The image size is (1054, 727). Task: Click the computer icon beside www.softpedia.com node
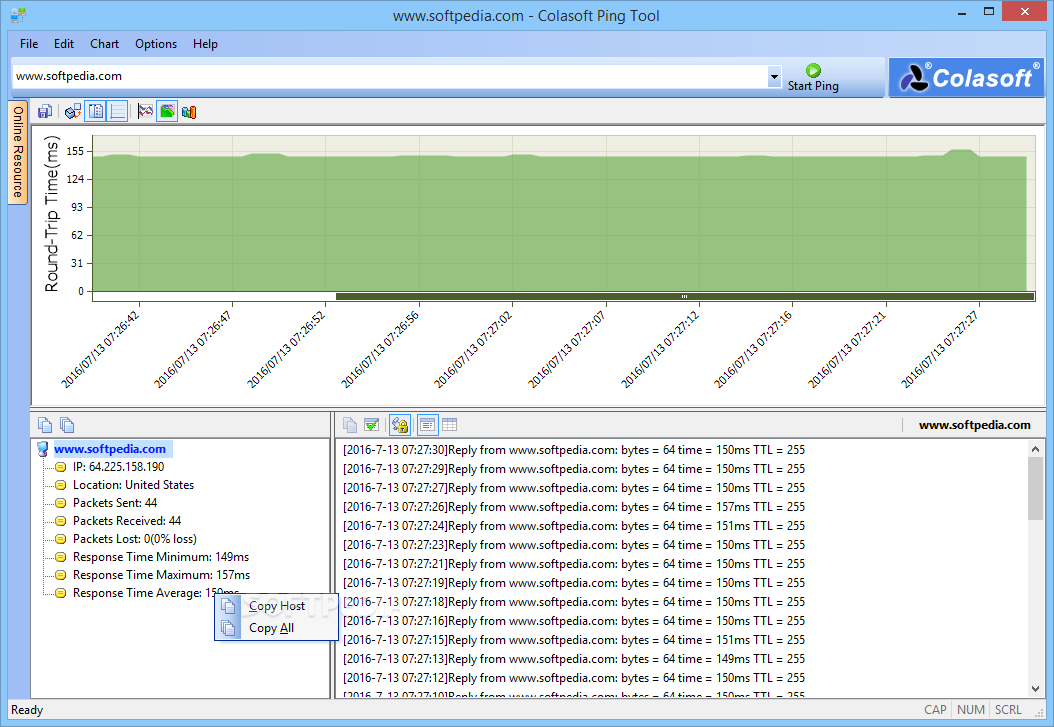coord(42,449)
